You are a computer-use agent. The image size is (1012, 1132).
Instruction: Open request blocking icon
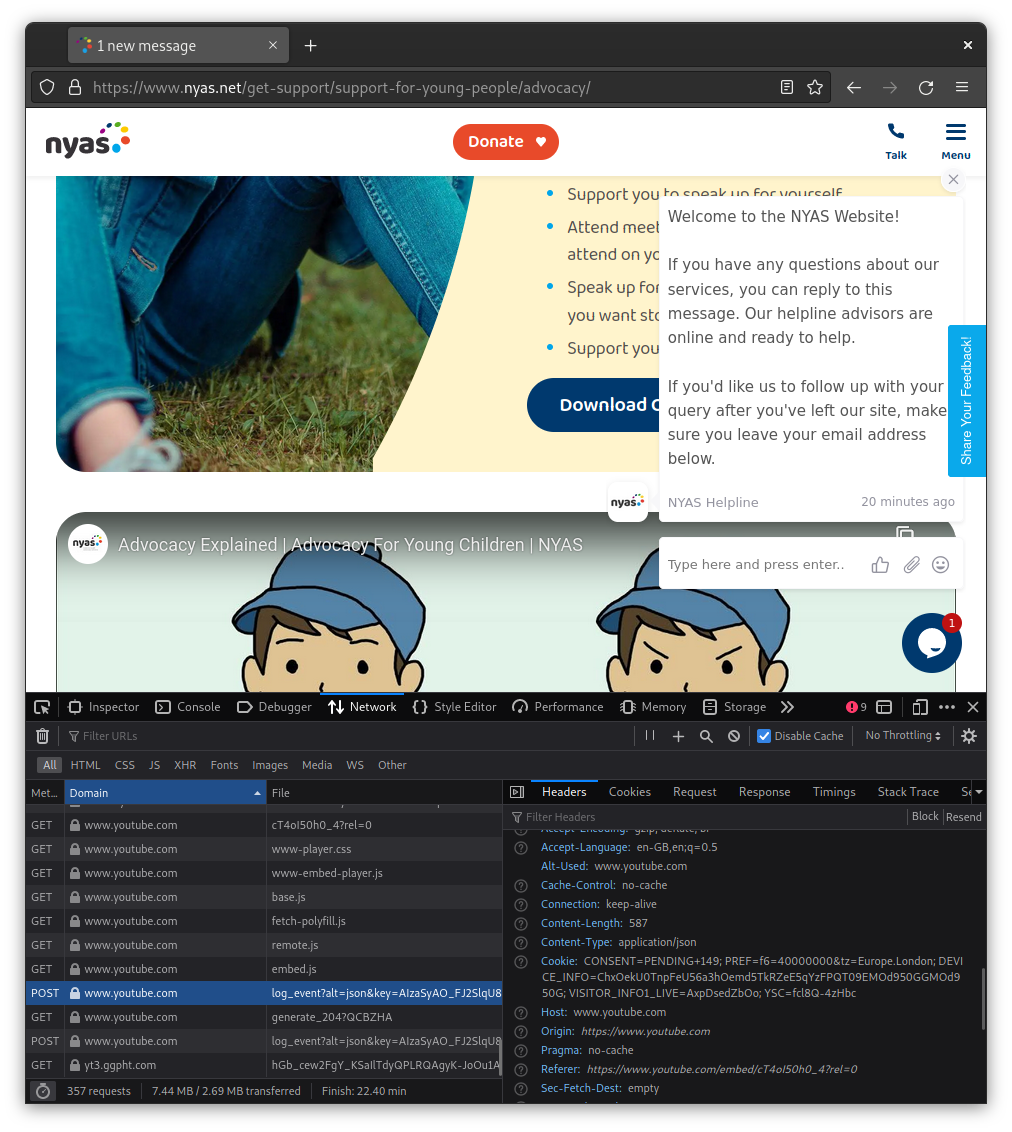[x=733, y=736]
